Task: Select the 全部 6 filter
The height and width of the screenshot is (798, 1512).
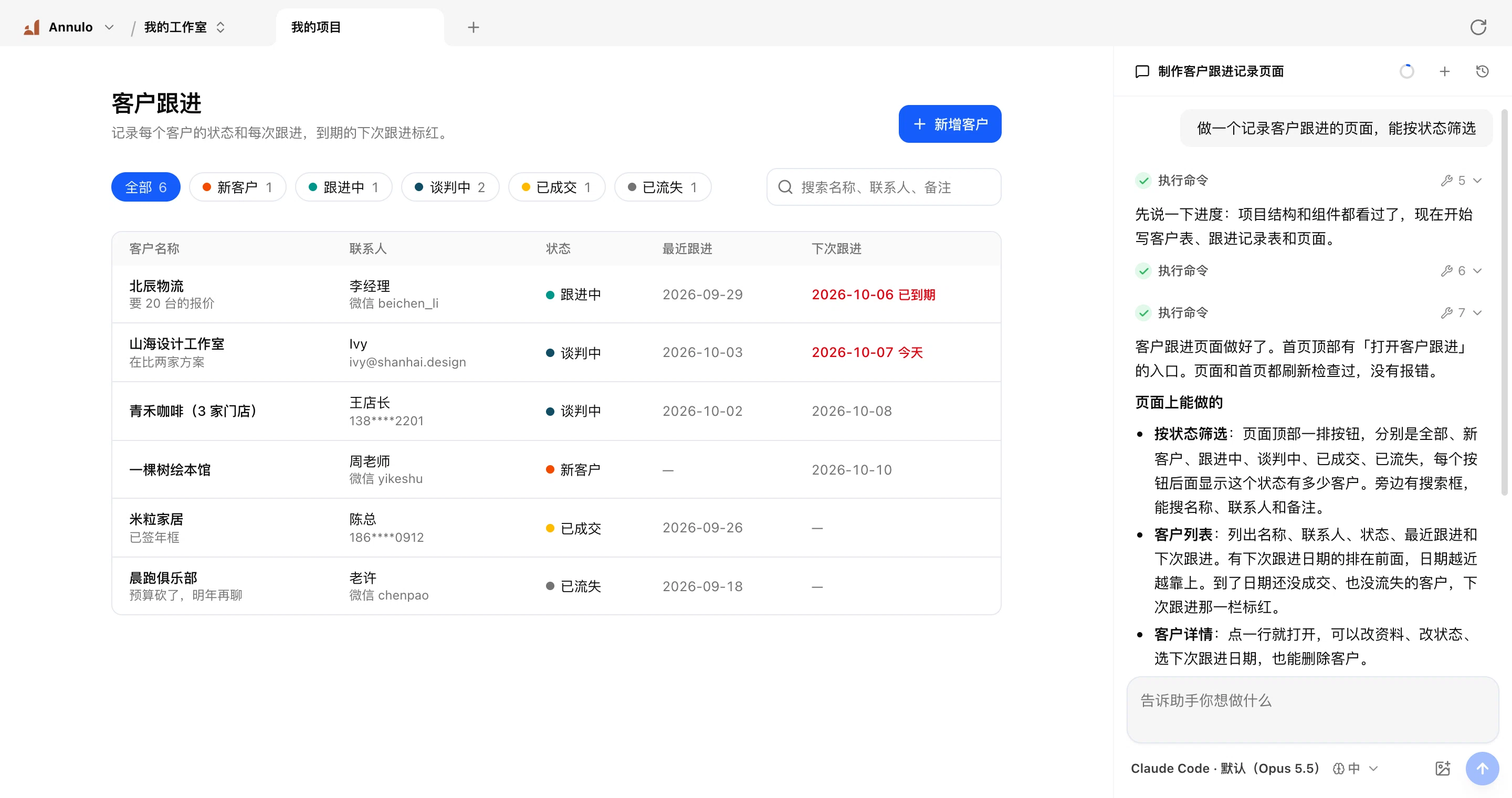Action: (145, 187)
